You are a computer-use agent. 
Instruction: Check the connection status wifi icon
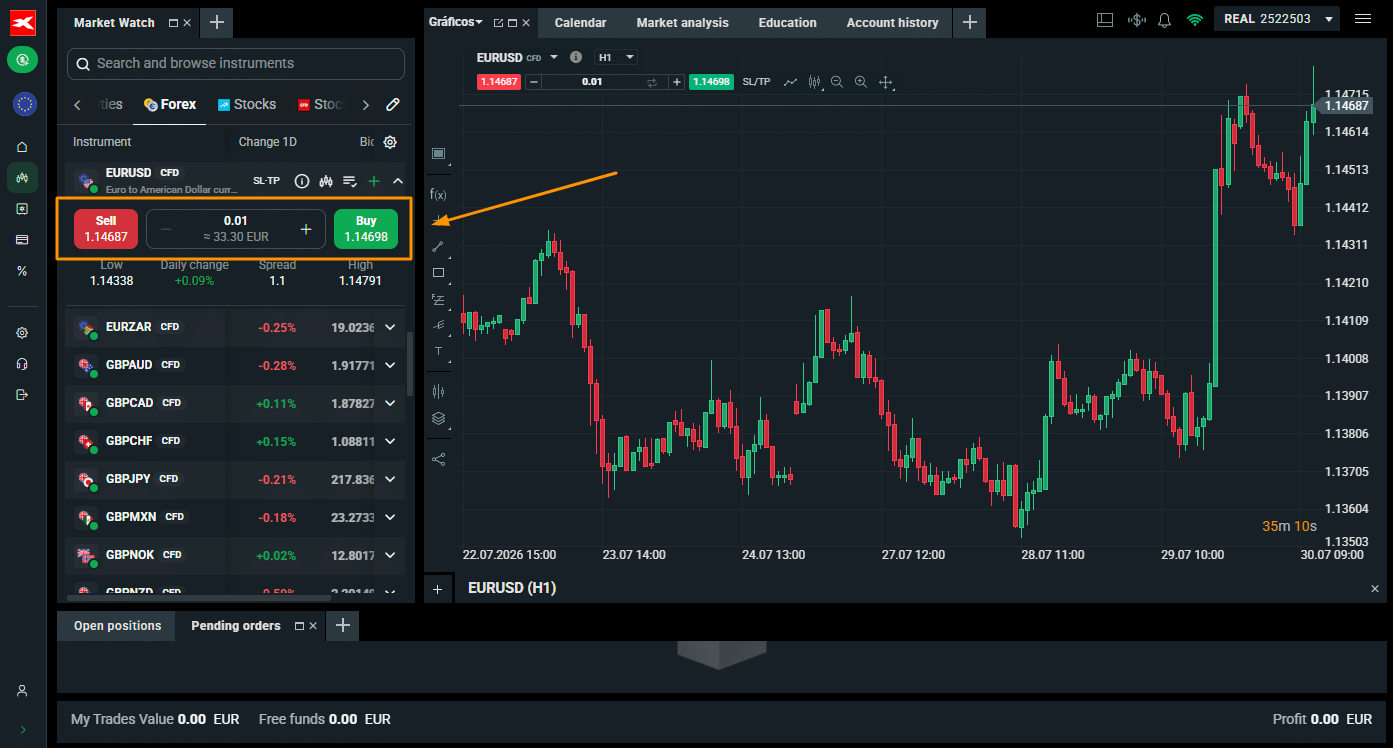point(1194,20)
